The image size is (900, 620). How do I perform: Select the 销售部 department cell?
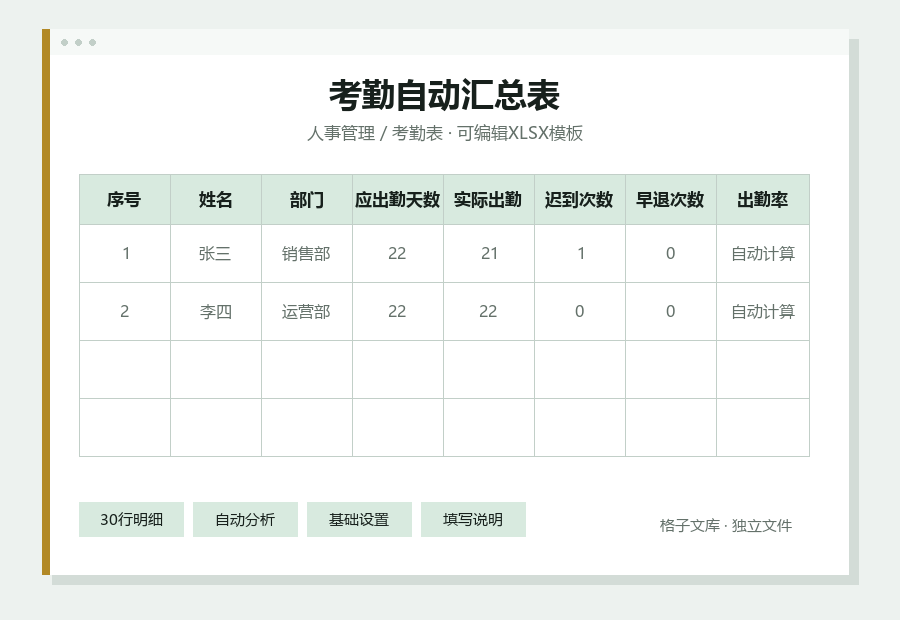click(x=307, y=254)
